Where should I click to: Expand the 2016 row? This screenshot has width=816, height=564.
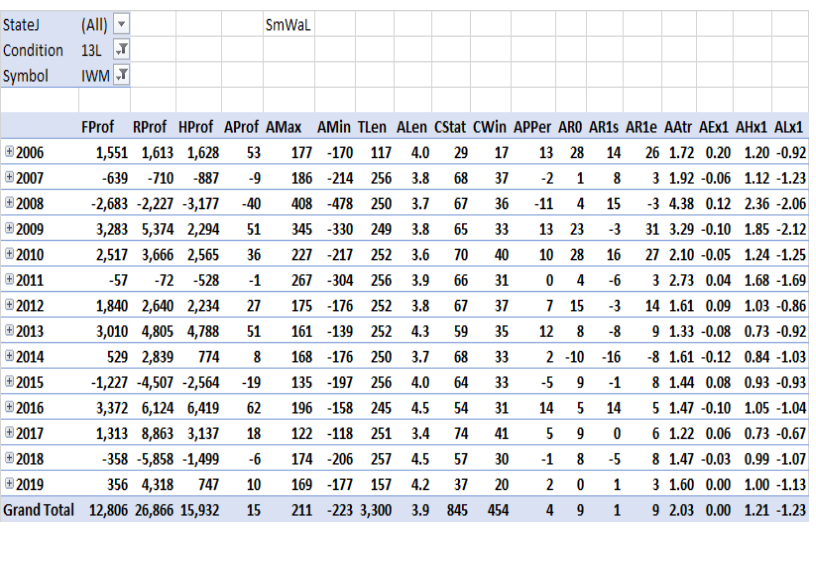(9, 407)
